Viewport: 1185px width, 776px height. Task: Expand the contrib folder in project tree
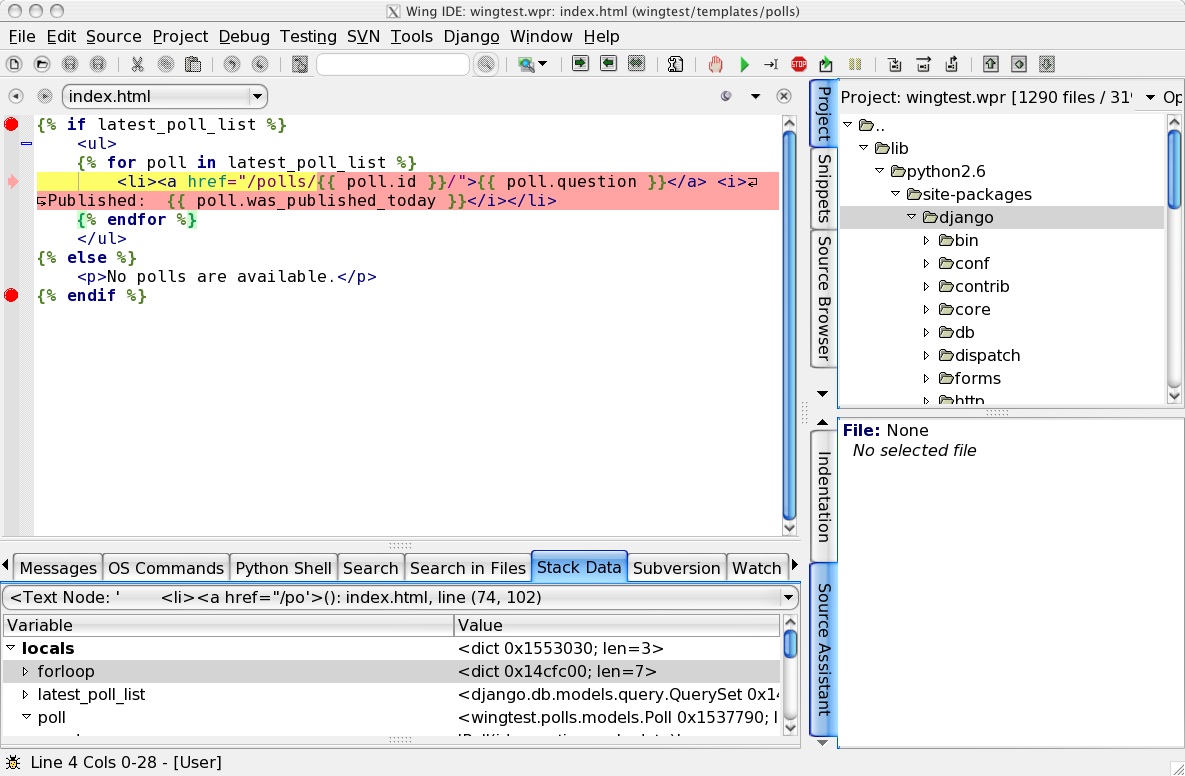click(x=927, y=286)
